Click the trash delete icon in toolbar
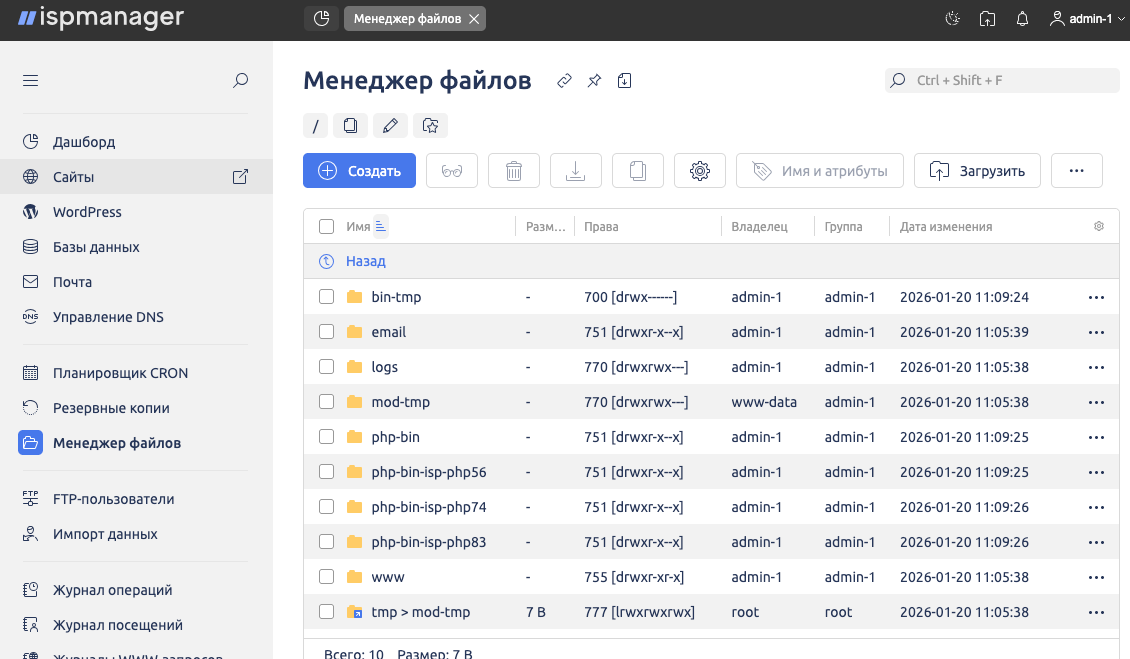 pyautogui.click(x=514, y=171)
